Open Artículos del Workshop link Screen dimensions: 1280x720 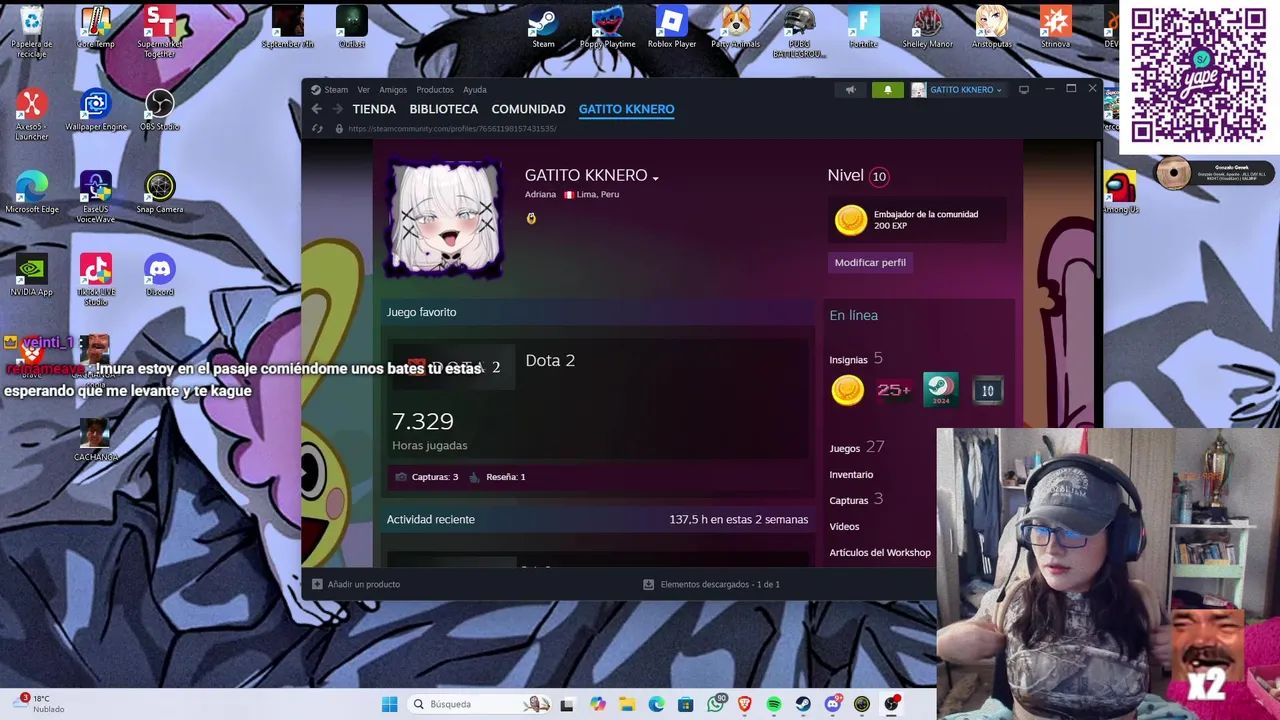pos(880,552)
